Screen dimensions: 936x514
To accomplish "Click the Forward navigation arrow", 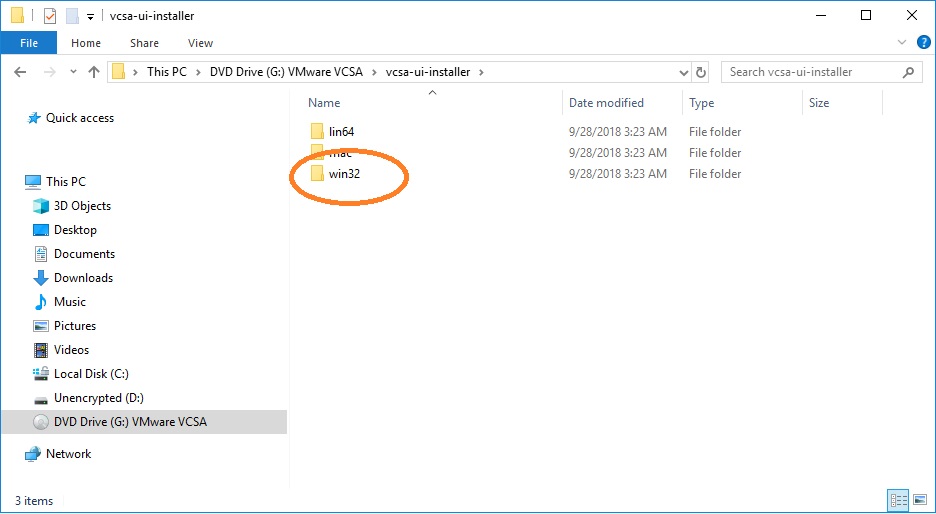I will 50,72.
